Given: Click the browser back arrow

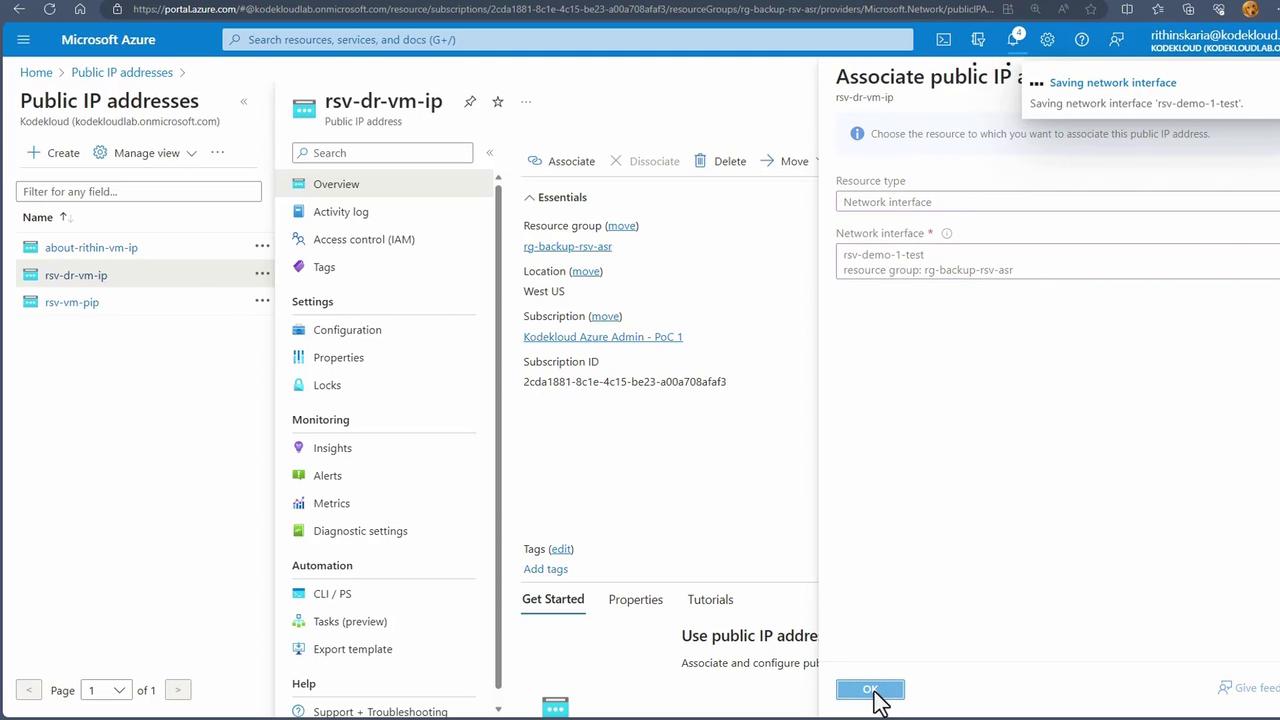Looking at the screenshot, I should pos(19,9).
